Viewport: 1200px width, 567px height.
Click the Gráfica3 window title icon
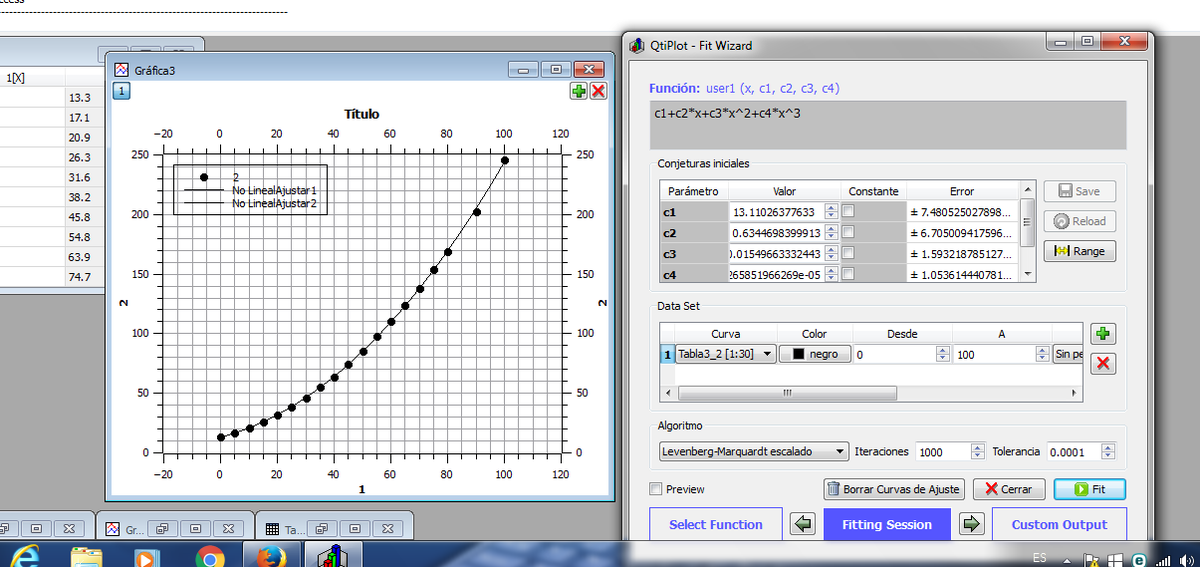pyautogui.click(x=122, y=70)
